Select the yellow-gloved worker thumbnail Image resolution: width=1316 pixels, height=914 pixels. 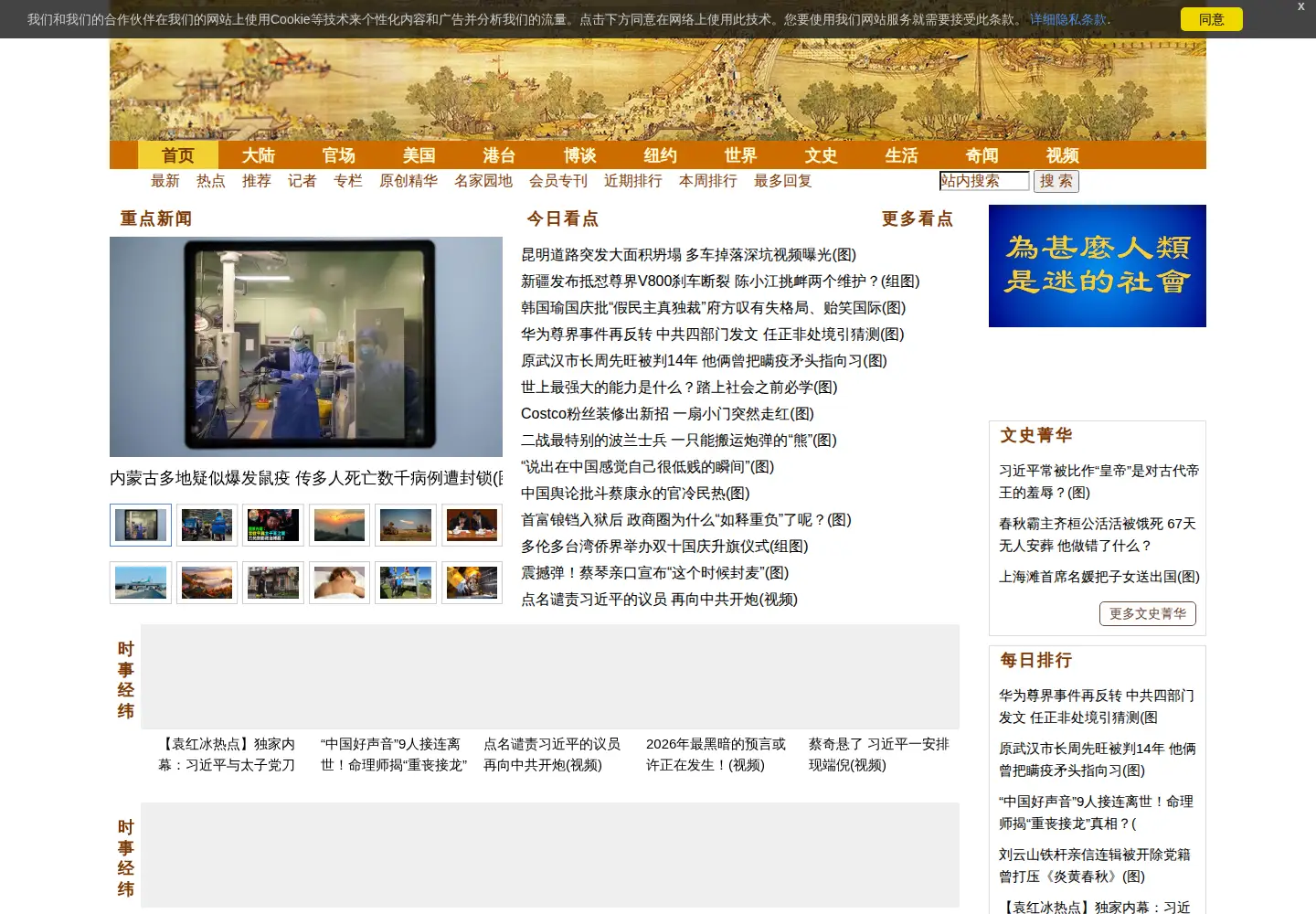(472, 582)
